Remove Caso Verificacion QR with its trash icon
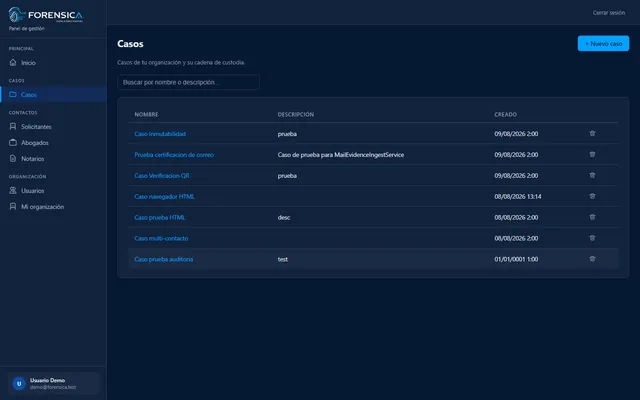 pyautogui.click(x=592, y=175)
